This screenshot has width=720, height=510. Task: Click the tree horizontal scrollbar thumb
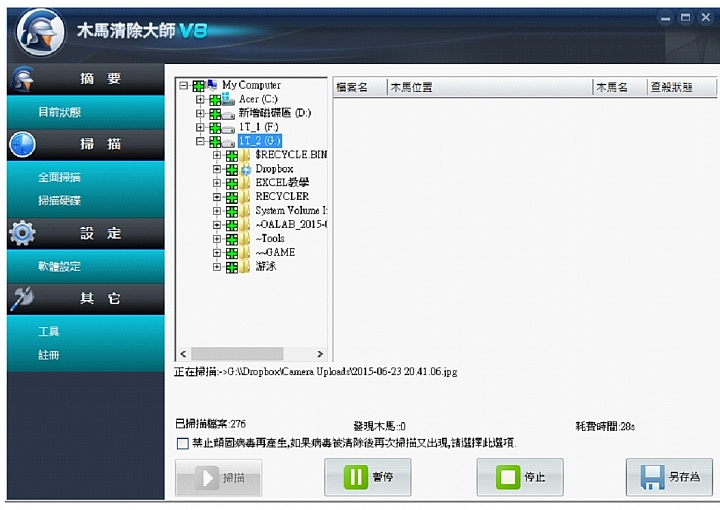point(237,354)
